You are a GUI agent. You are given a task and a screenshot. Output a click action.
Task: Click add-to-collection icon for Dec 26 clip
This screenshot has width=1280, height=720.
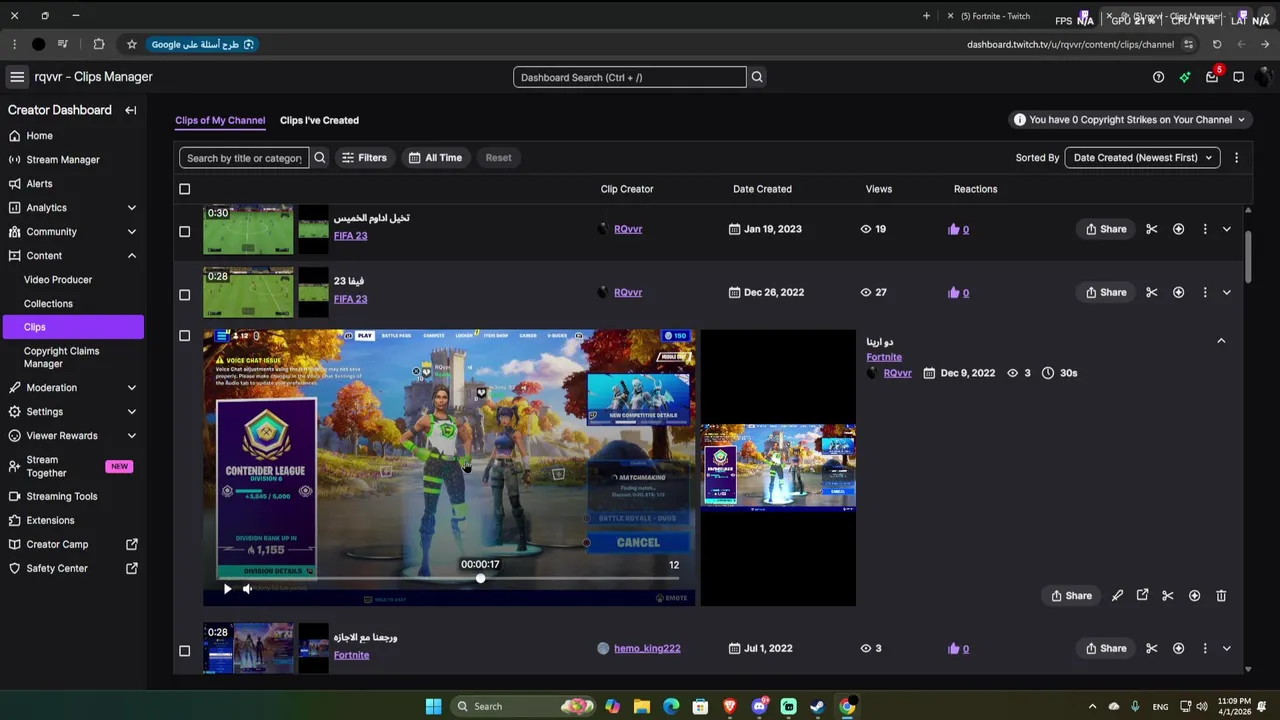(1178, 292)
